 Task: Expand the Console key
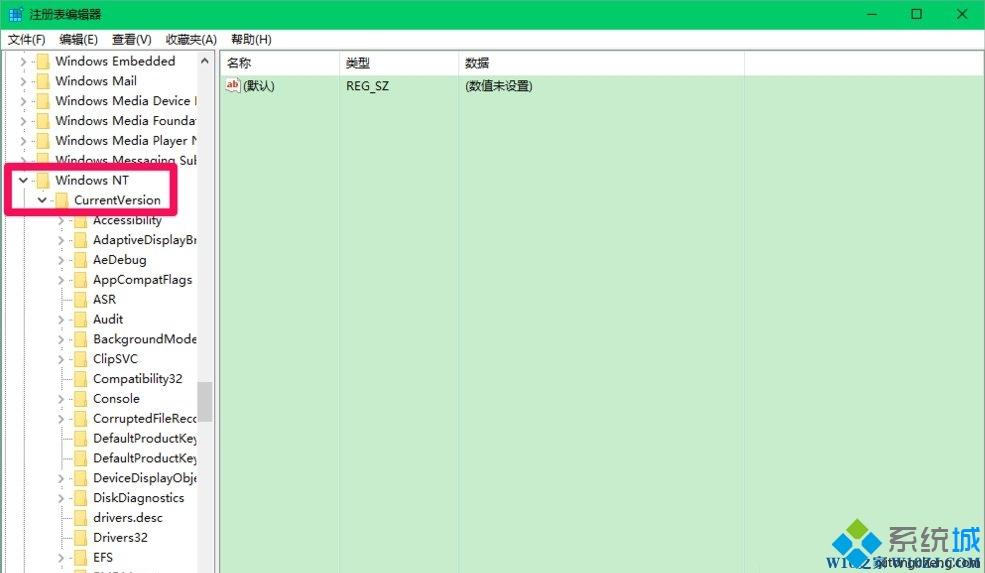[x=61, y=399]
